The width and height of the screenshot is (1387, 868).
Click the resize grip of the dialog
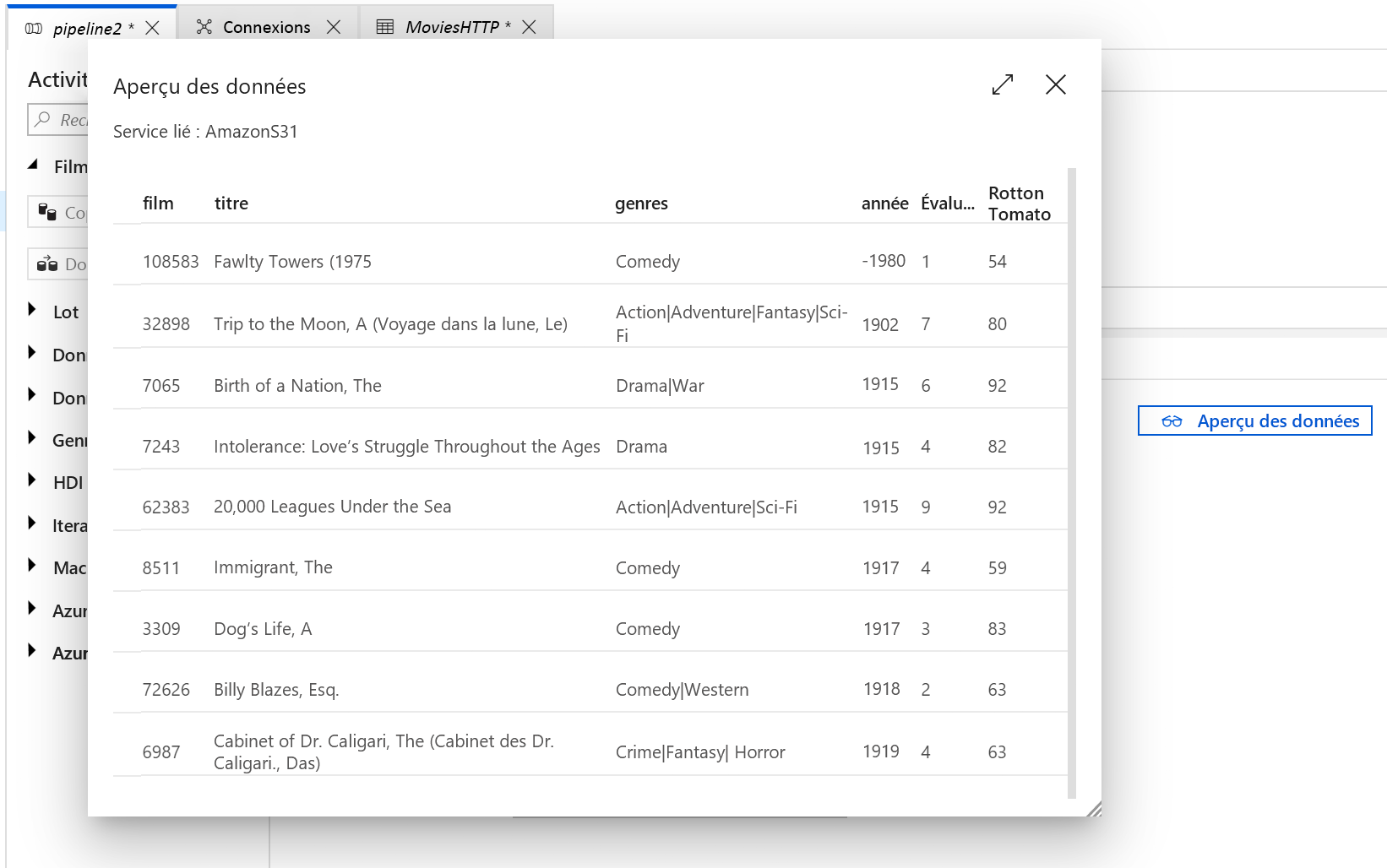(1094, 809)
